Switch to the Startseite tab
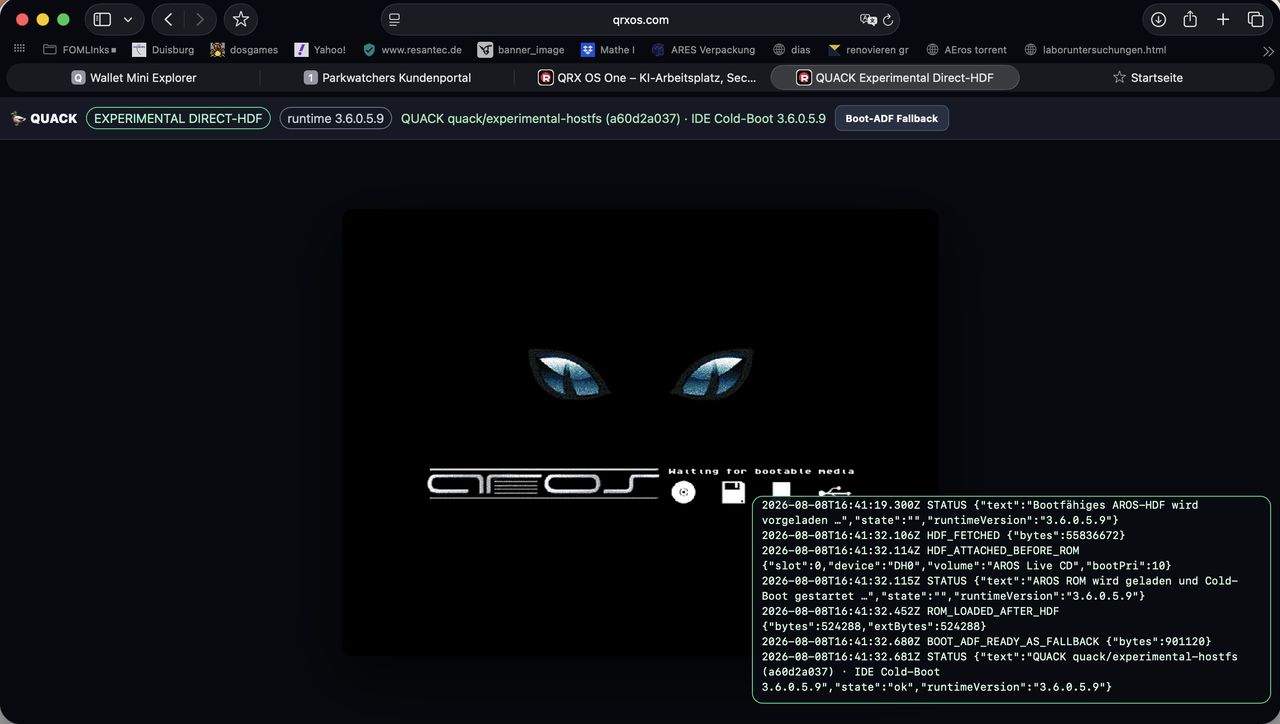This screenshot has height=724, width=1280. coord(1148,77)
